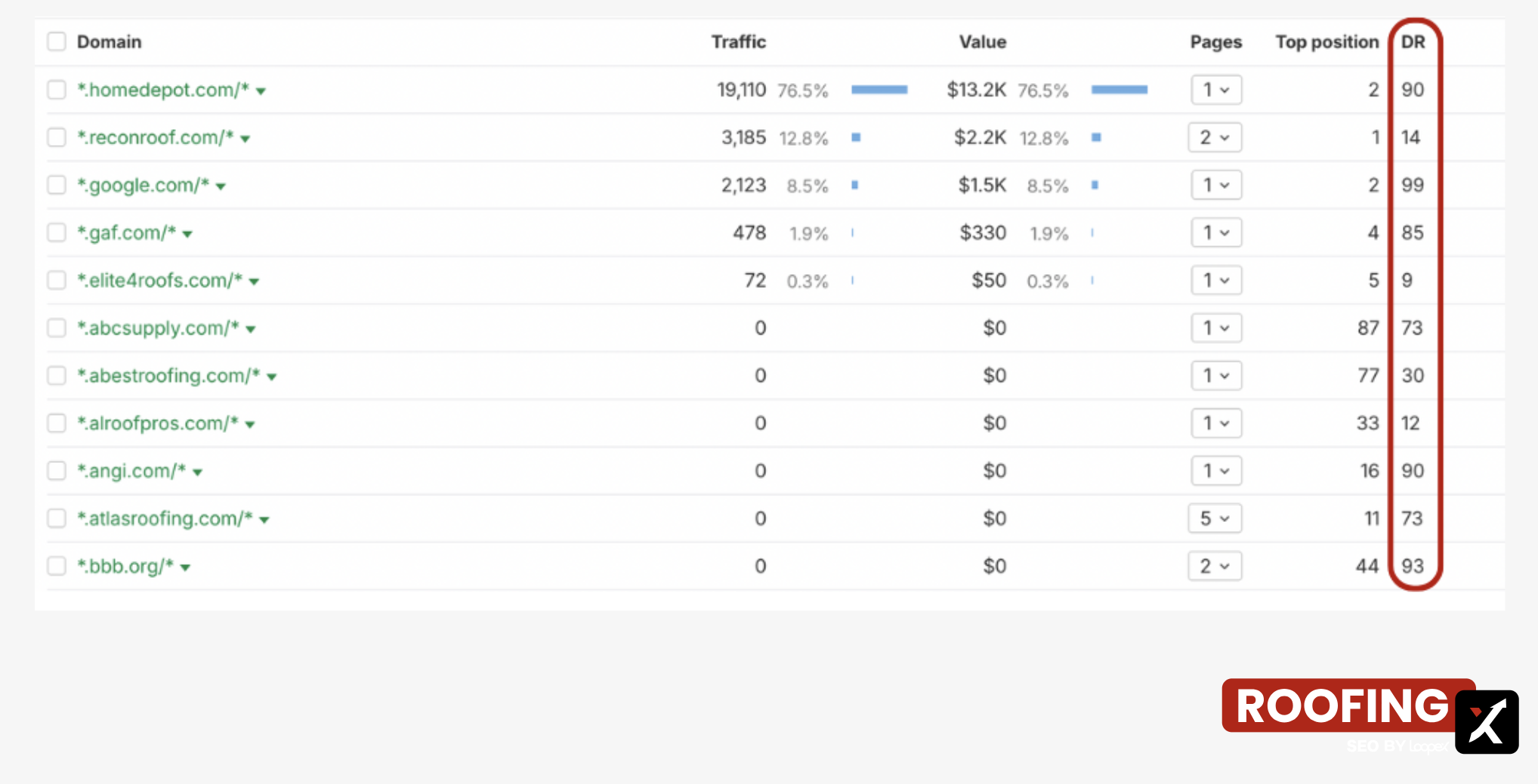Open the Pages dropdown for bbb.org

coord(1215,566)
